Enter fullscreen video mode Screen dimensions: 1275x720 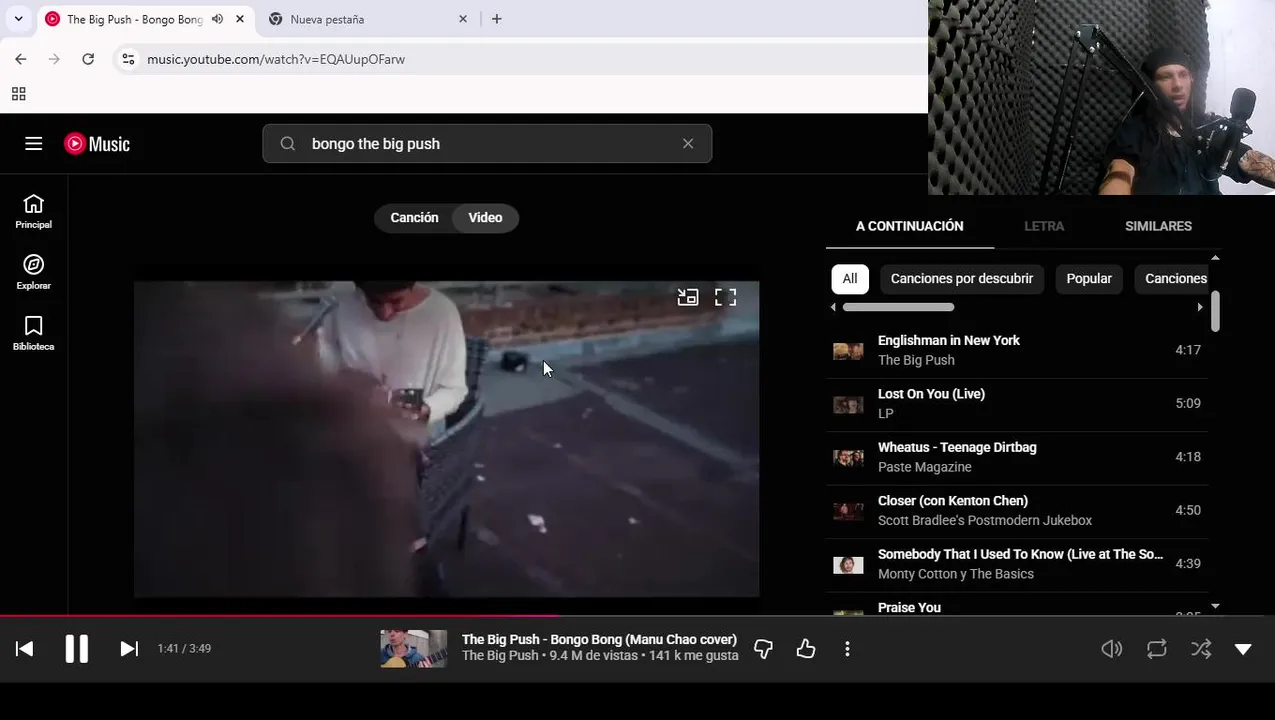click(725, 297)
